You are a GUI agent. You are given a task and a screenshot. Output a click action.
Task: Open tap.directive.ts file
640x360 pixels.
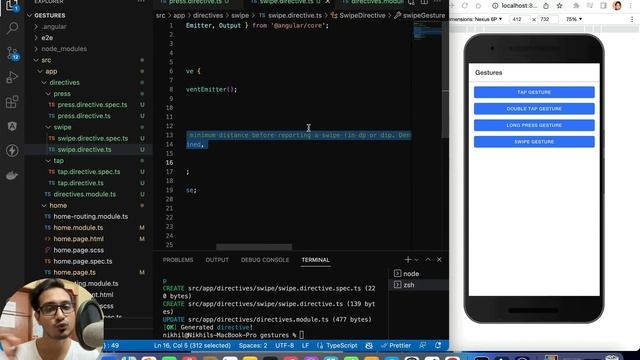[x=80, y=183]
